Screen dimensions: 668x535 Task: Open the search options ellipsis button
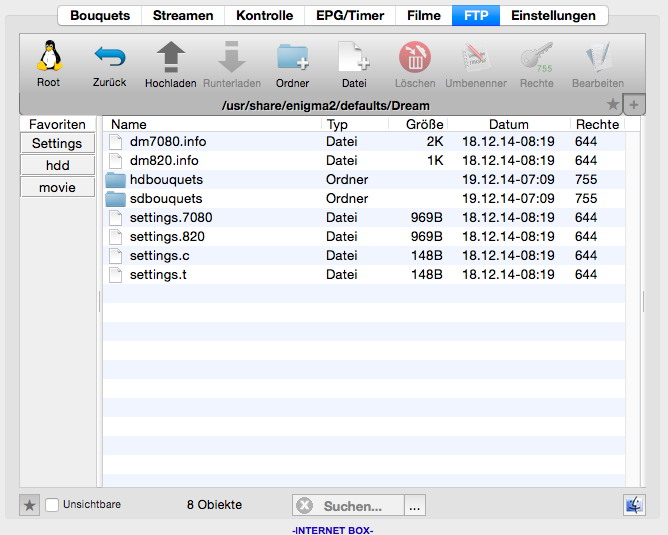415,506
